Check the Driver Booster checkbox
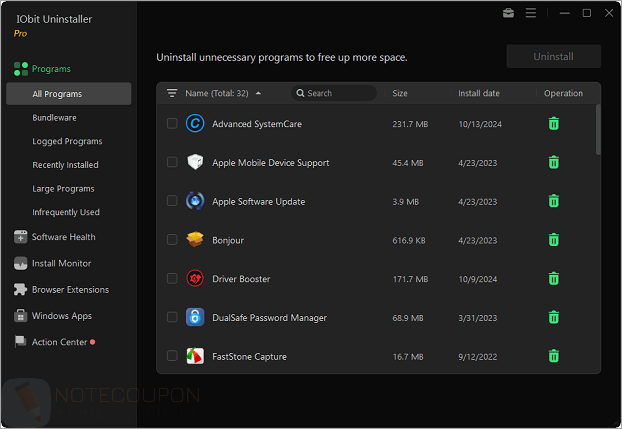 [x=172, y=278]
